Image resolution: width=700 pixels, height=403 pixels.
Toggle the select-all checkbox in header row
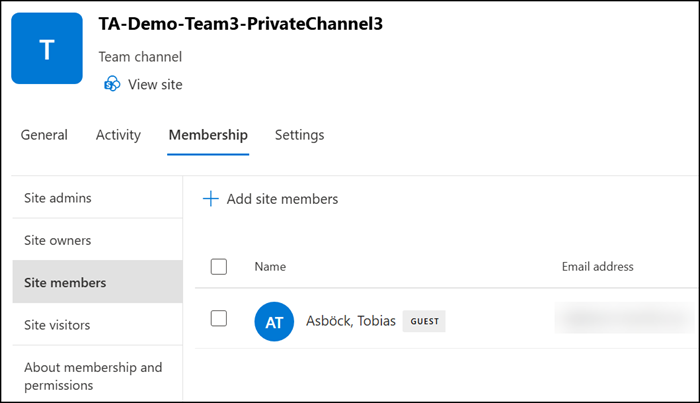pos(219,266)
